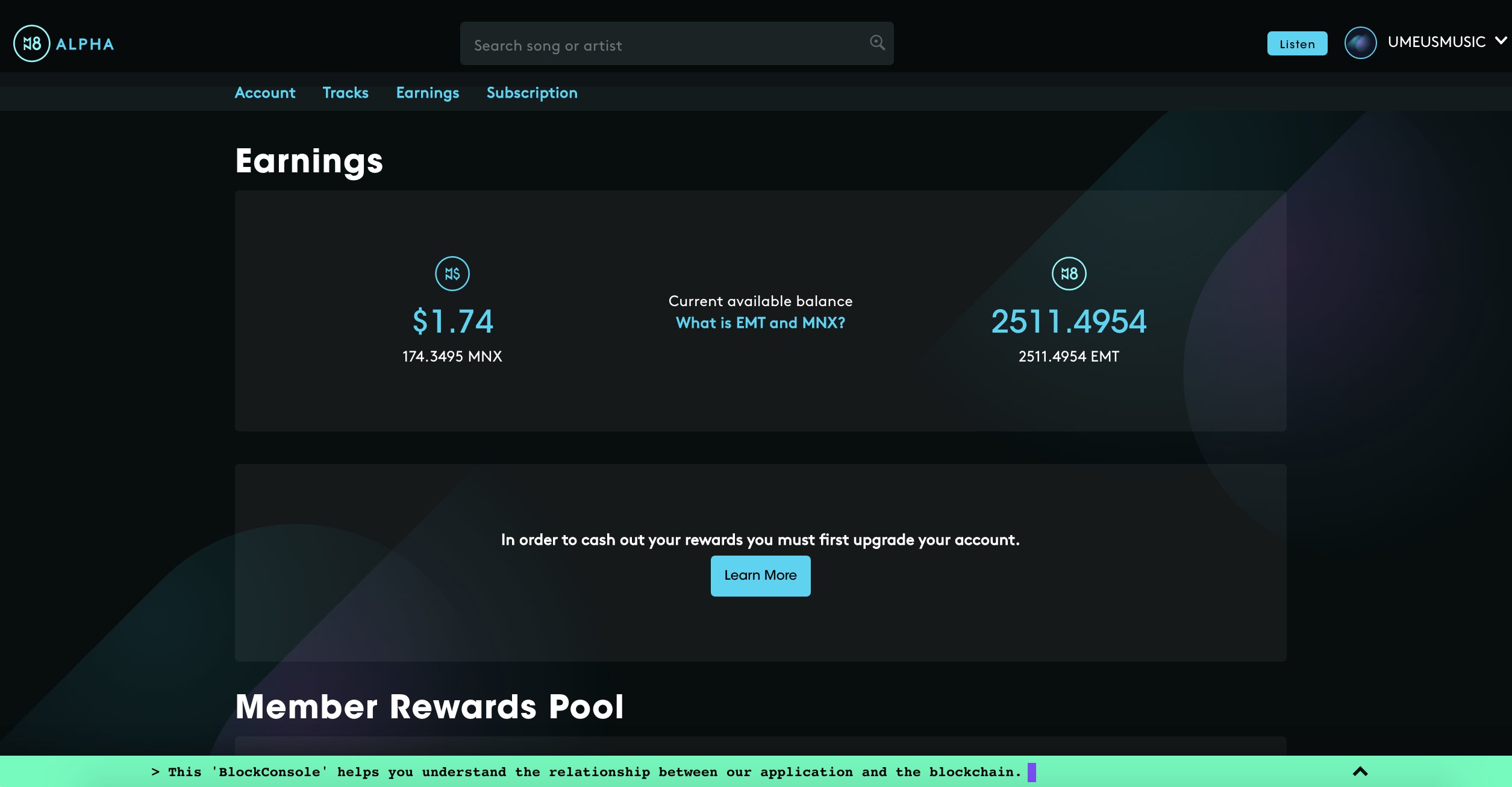Screen dimensions: 1512x787
Task: Click the UMEUSMUSIC profile avatar
Action: (x=1360, y=43)
